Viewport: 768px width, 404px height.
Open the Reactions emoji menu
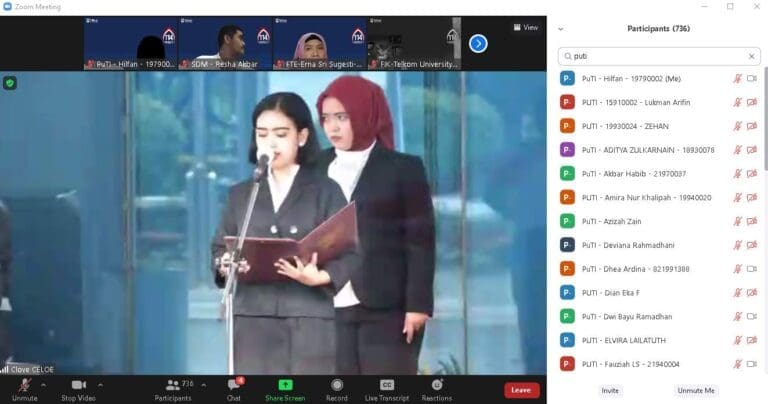click(x=436, y=385)
